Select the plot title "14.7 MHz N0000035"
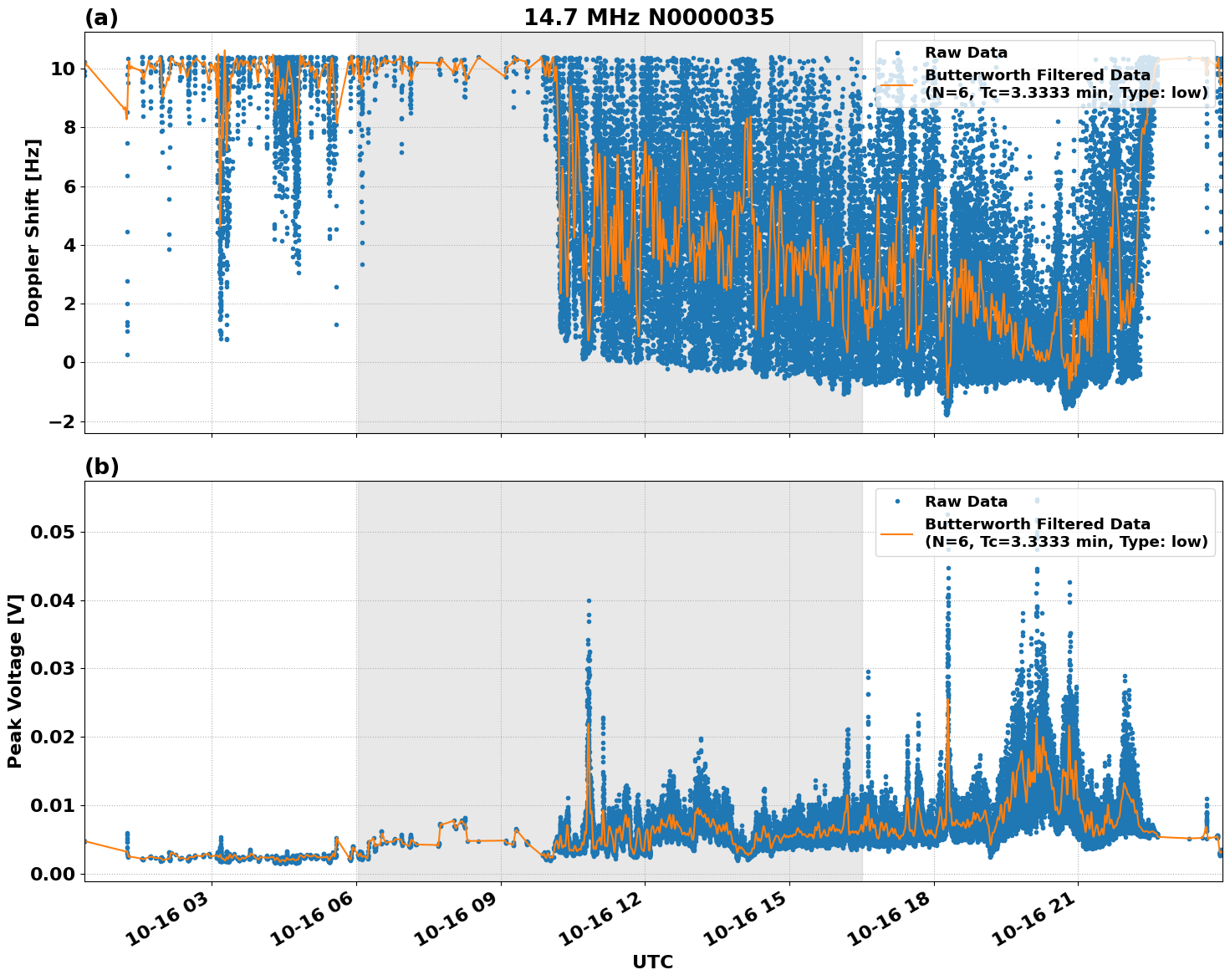 (649, 18)
